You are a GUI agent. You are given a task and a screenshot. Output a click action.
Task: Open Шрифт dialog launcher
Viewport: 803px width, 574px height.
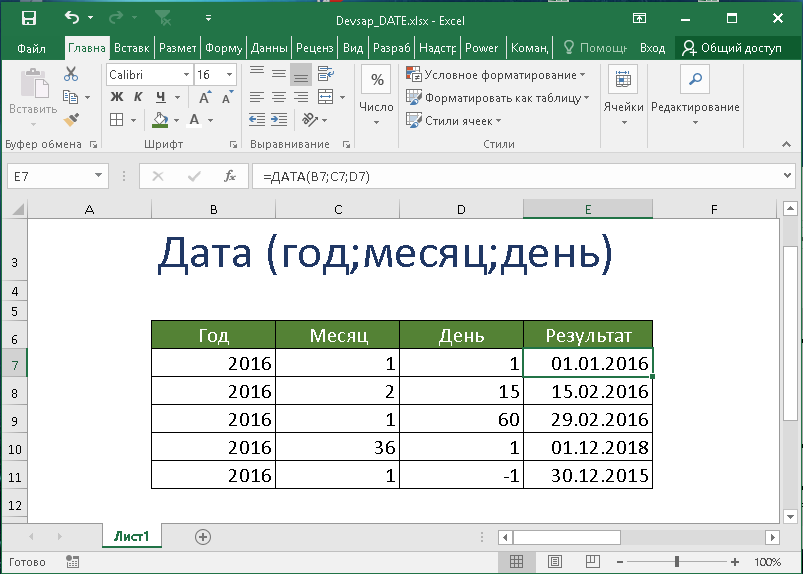[234, 145]
